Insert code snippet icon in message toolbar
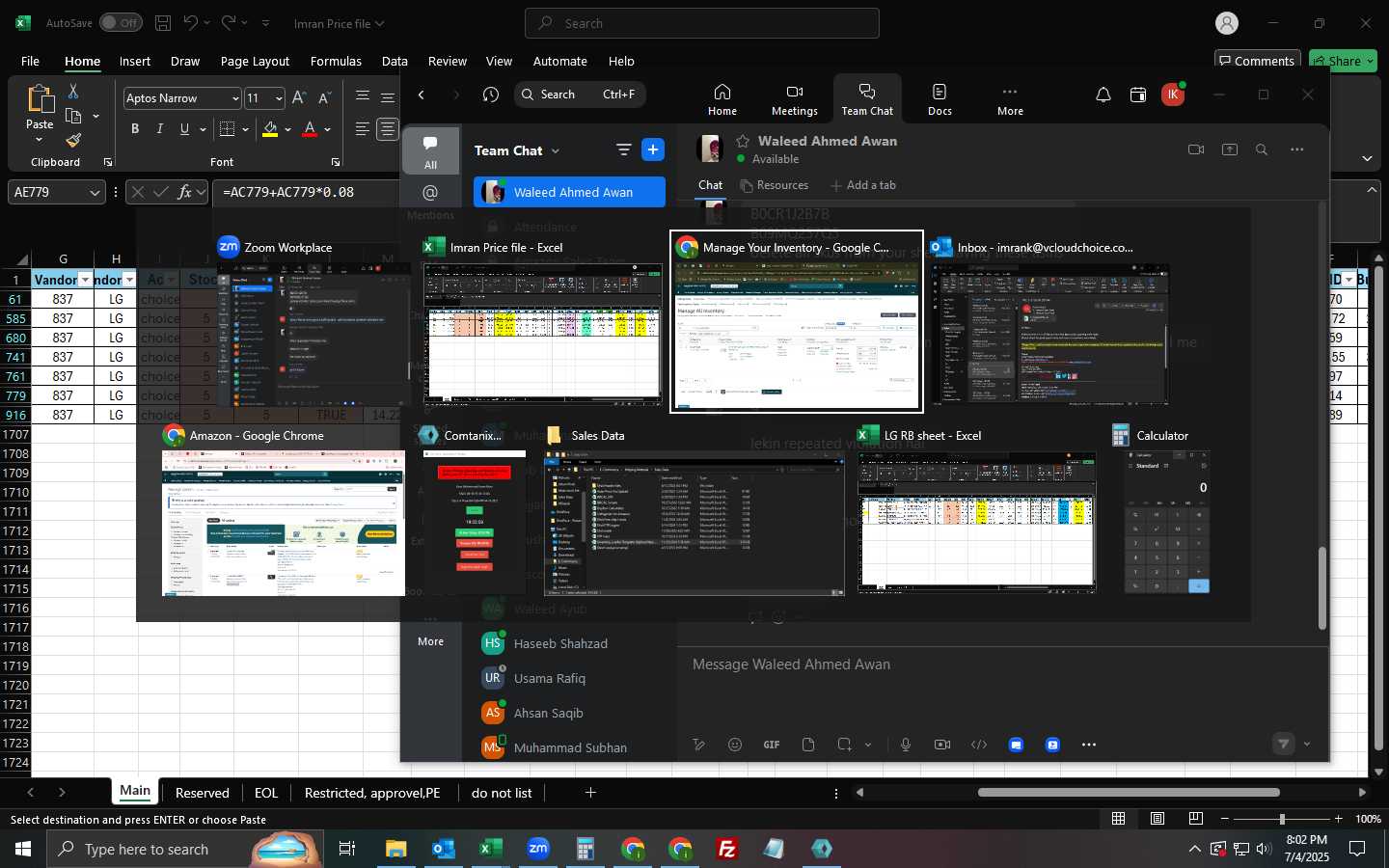1389x868 pixels. pos(979,745)
